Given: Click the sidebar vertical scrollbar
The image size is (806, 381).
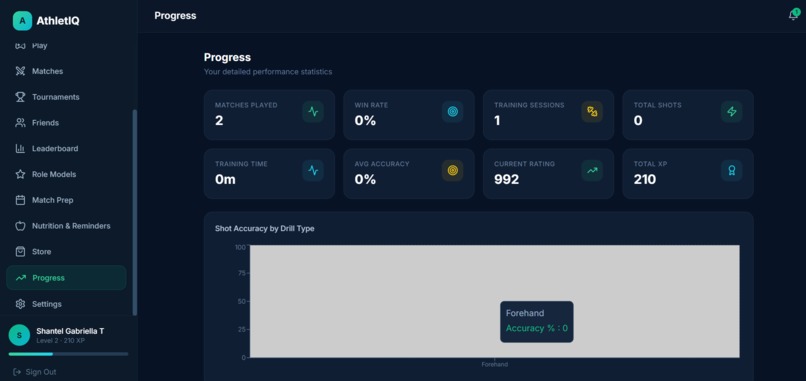Looking at the screenshot, I should [x=135, y=212].
